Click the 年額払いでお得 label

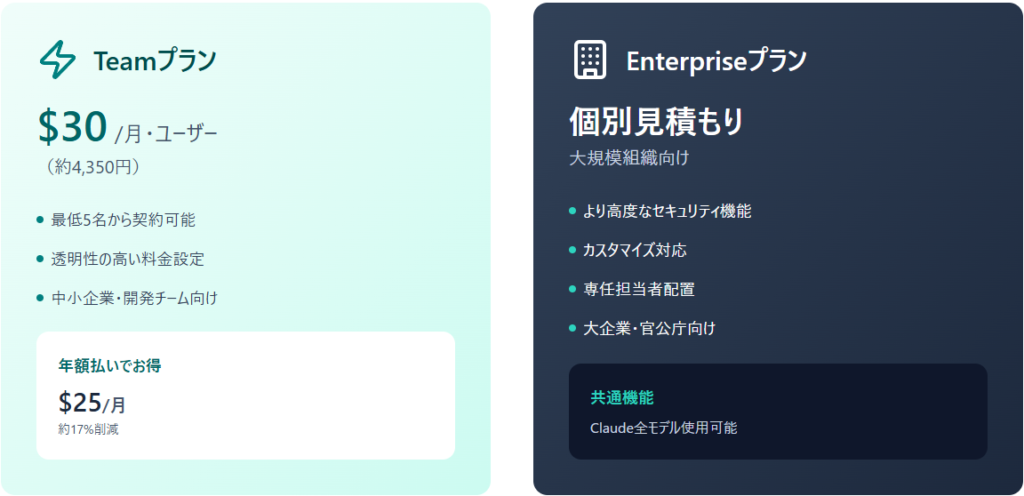pos(110,365)
